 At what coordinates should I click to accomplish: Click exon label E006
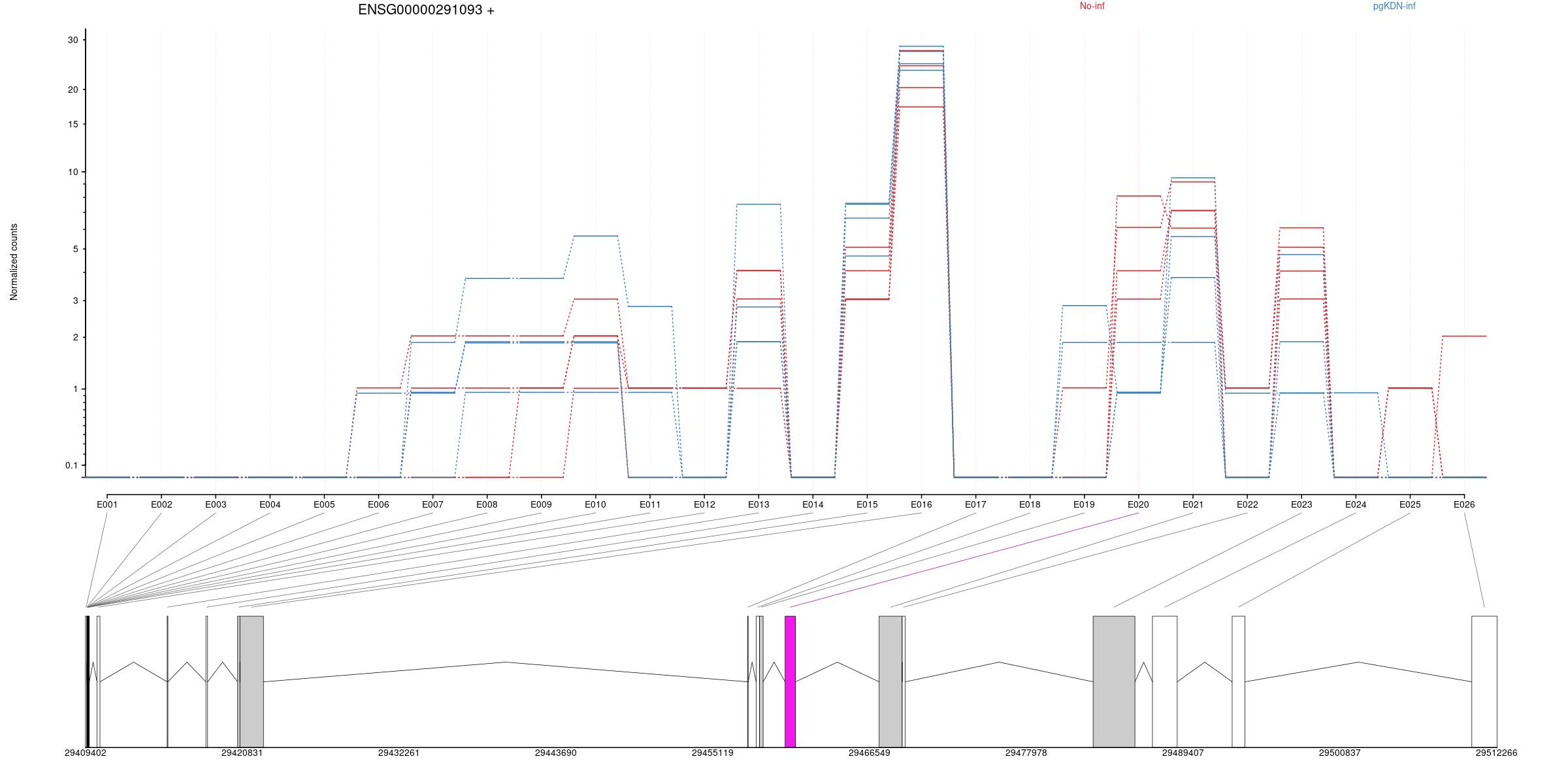[378, 504]
